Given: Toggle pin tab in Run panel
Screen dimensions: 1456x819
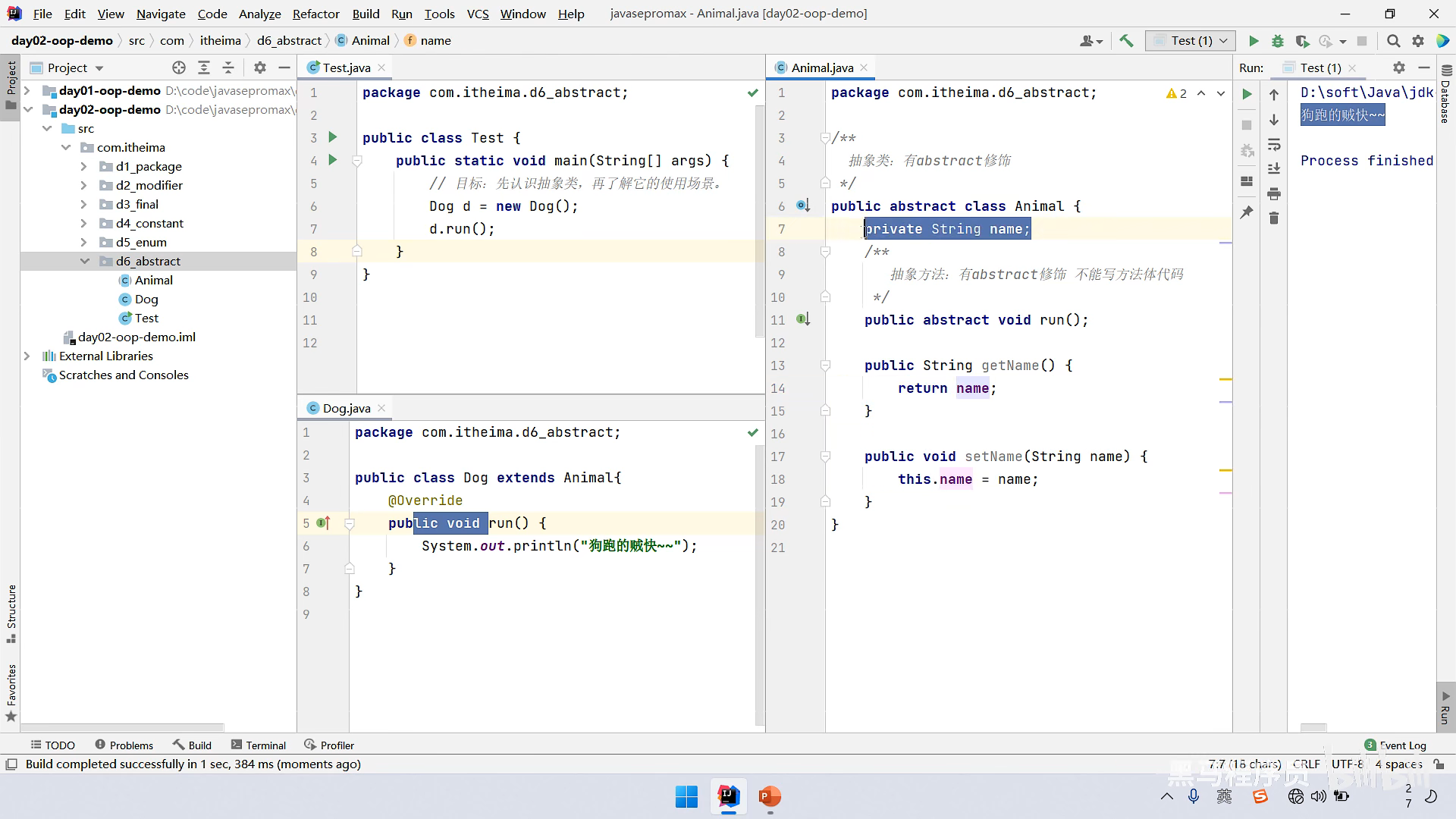Looking at the screenshot, I should [1247, 212].
